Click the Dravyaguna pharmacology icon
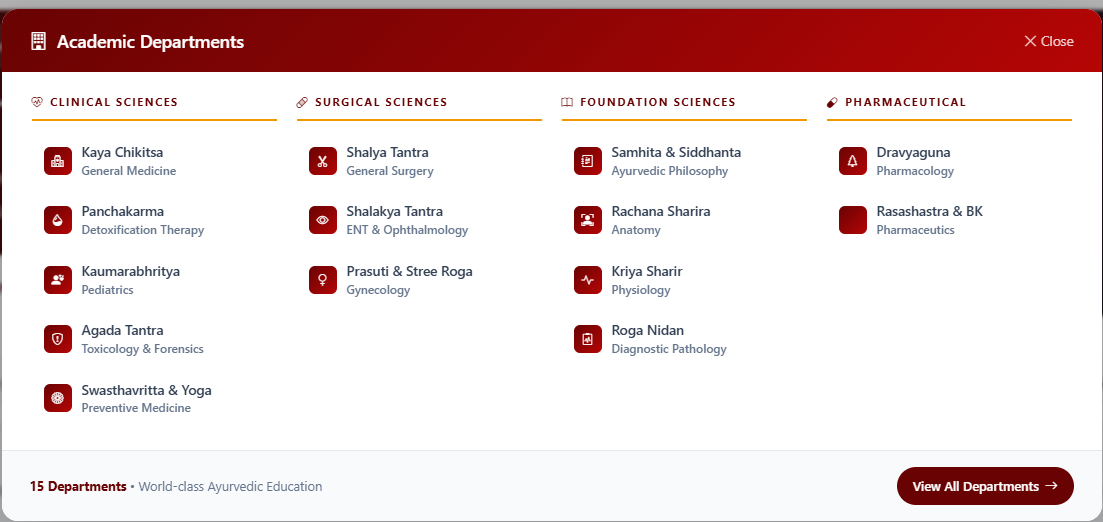1103x522 pixels. pos(852,161)
